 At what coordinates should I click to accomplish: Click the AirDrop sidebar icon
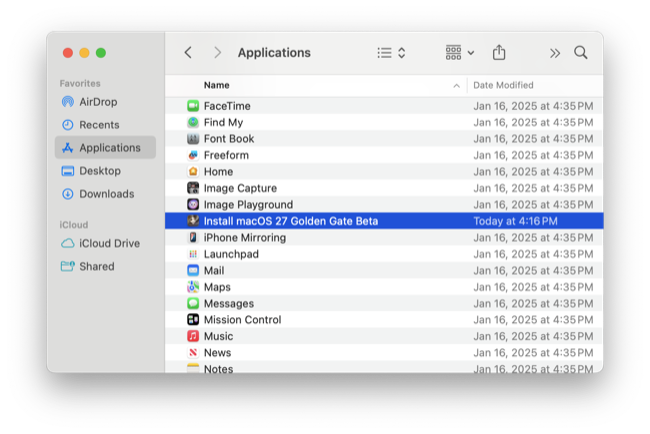coord(68,102)
